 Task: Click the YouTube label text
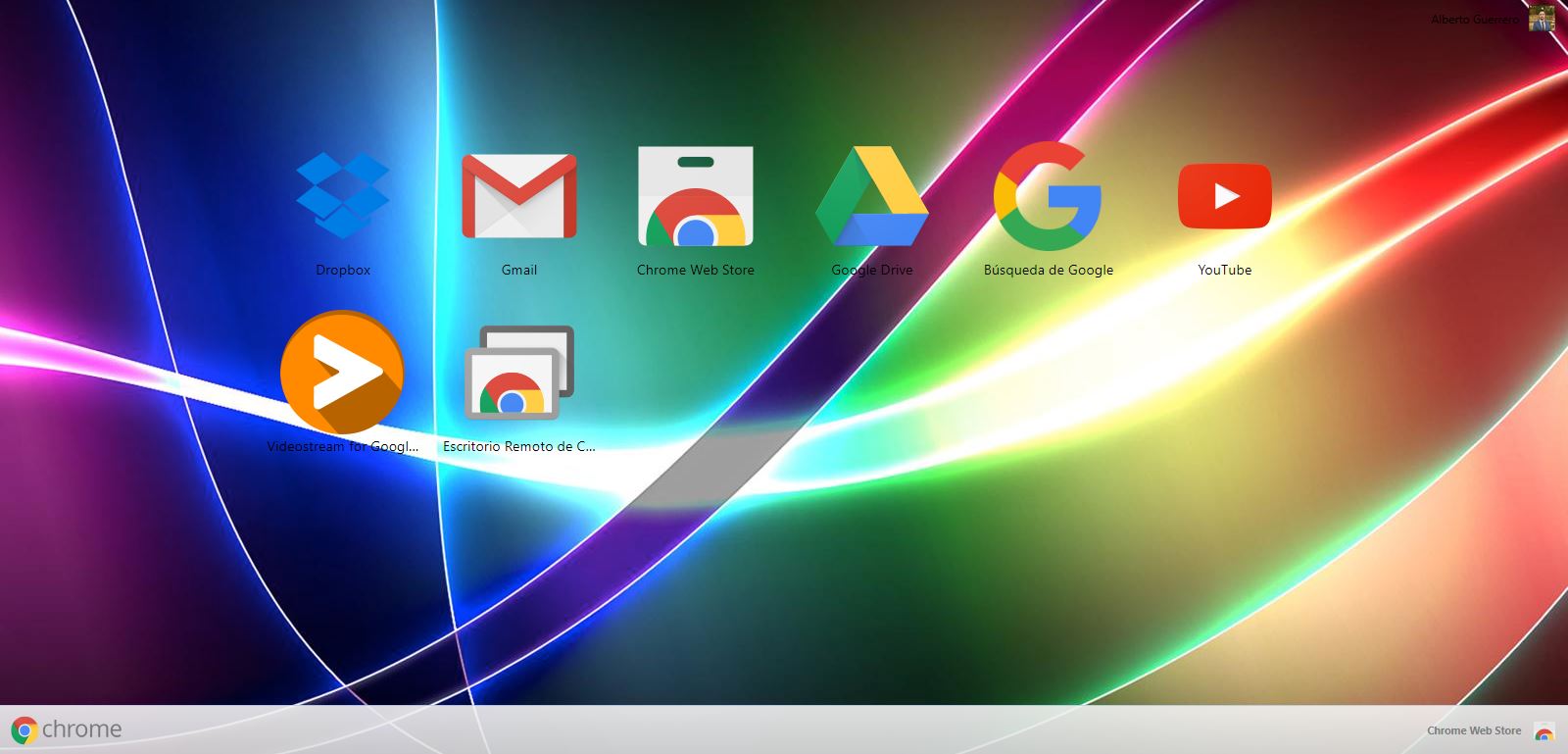(x=1225, y=270)
